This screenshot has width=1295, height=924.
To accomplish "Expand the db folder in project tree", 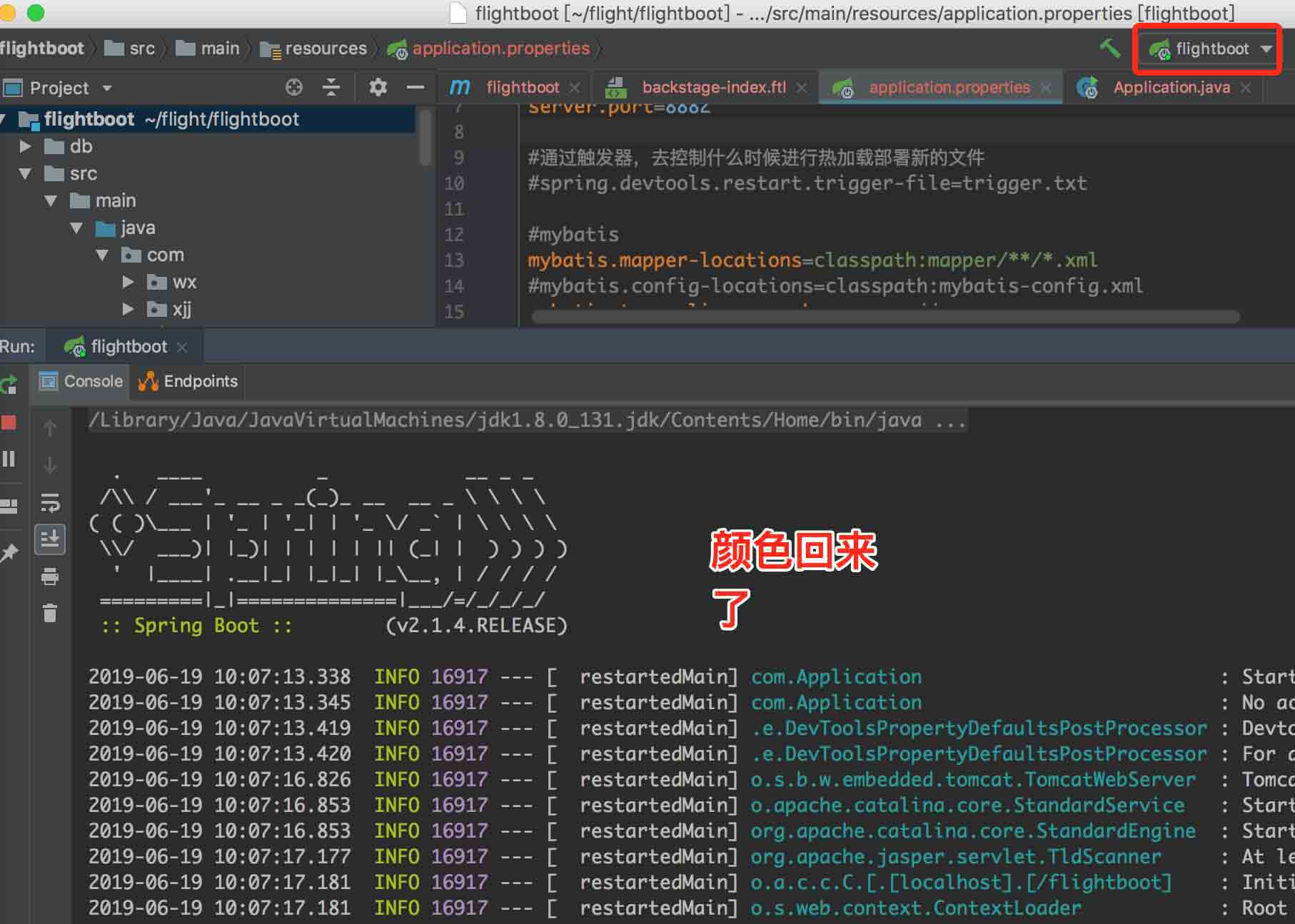I will click(26, 146).
